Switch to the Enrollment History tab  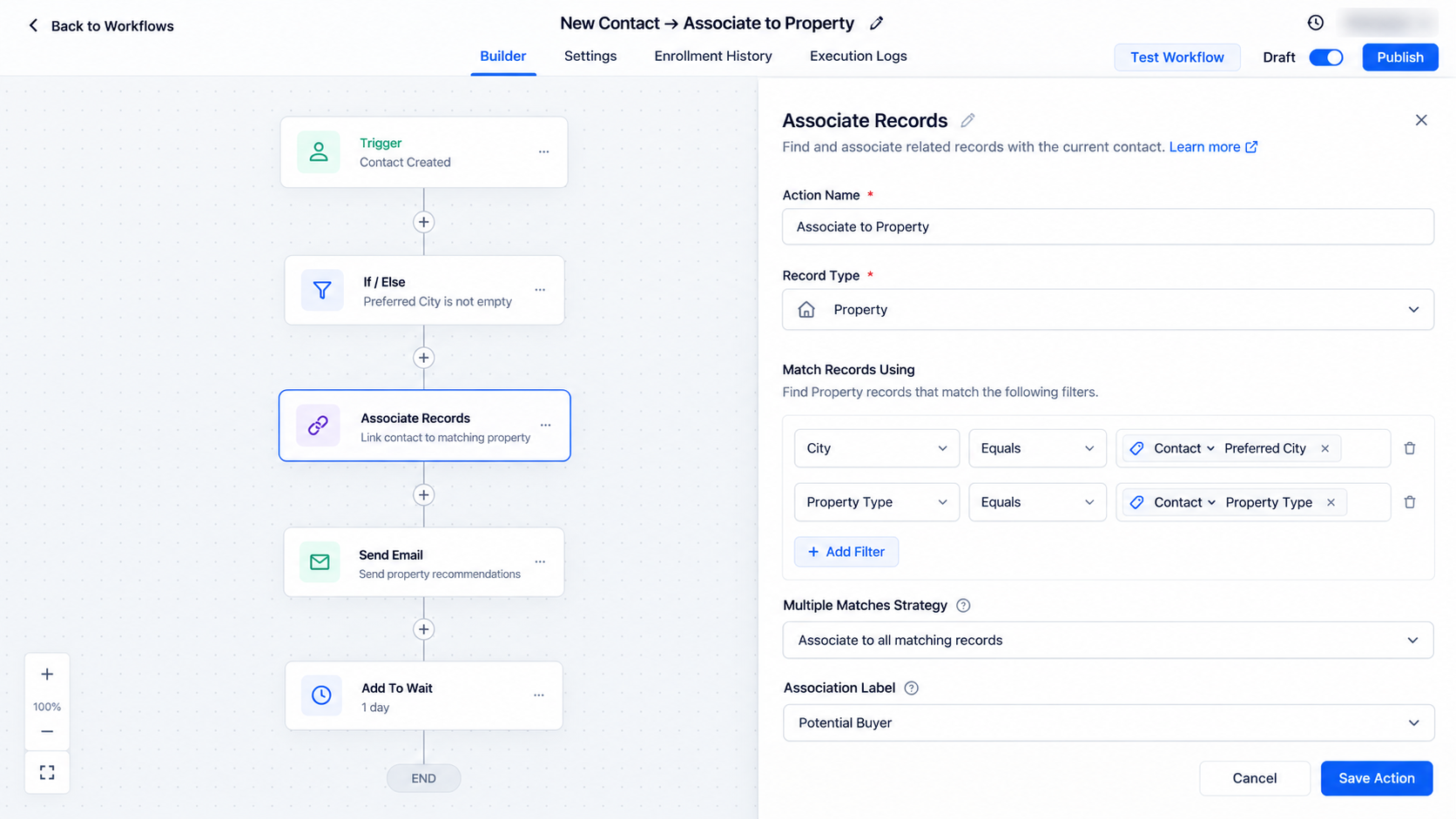[x=713, y=57]
